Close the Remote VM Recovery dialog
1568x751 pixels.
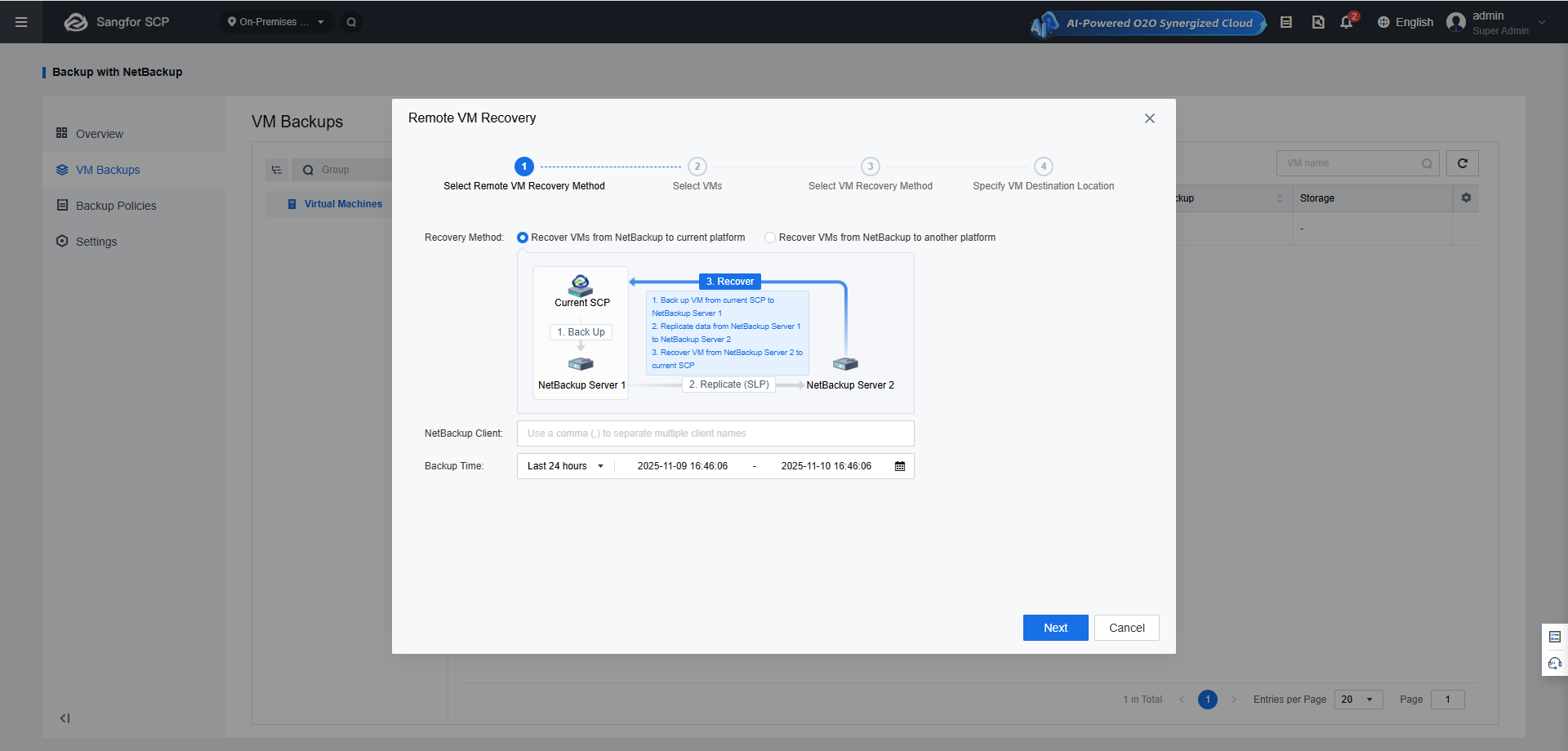(x=1150, y=118)
